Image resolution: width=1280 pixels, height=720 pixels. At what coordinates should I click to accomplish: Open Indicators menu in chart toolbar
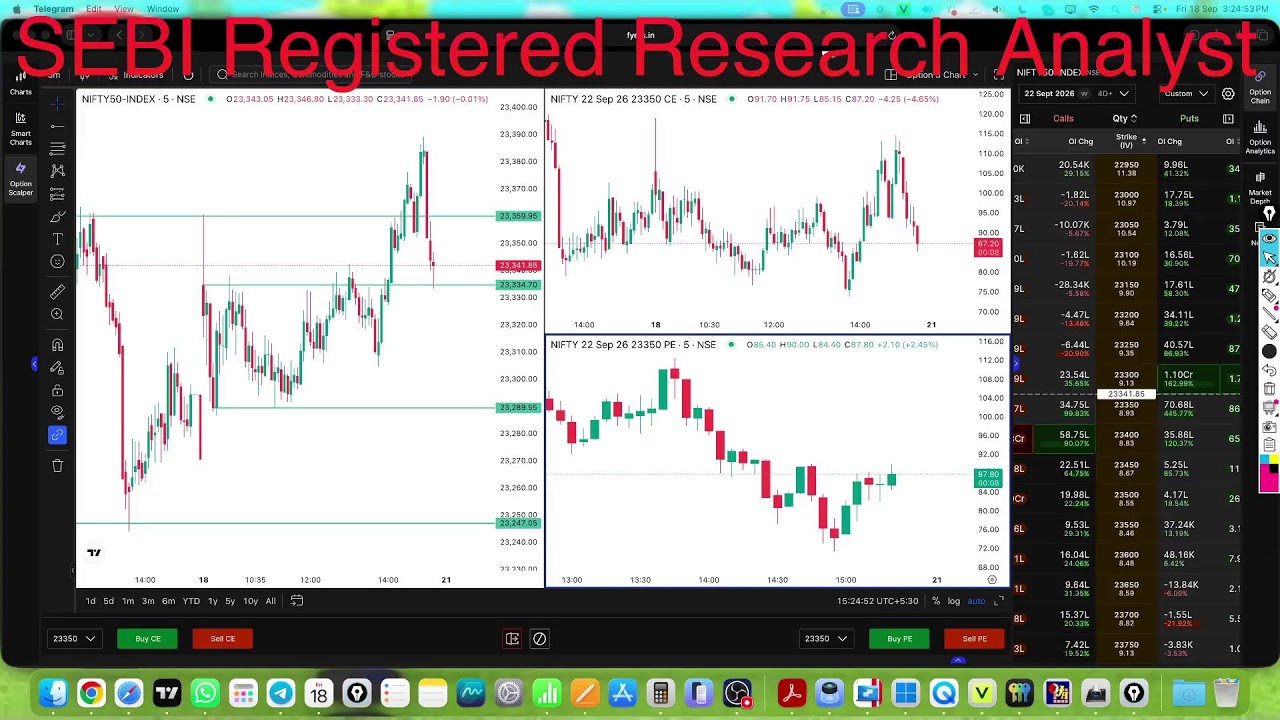137,75
